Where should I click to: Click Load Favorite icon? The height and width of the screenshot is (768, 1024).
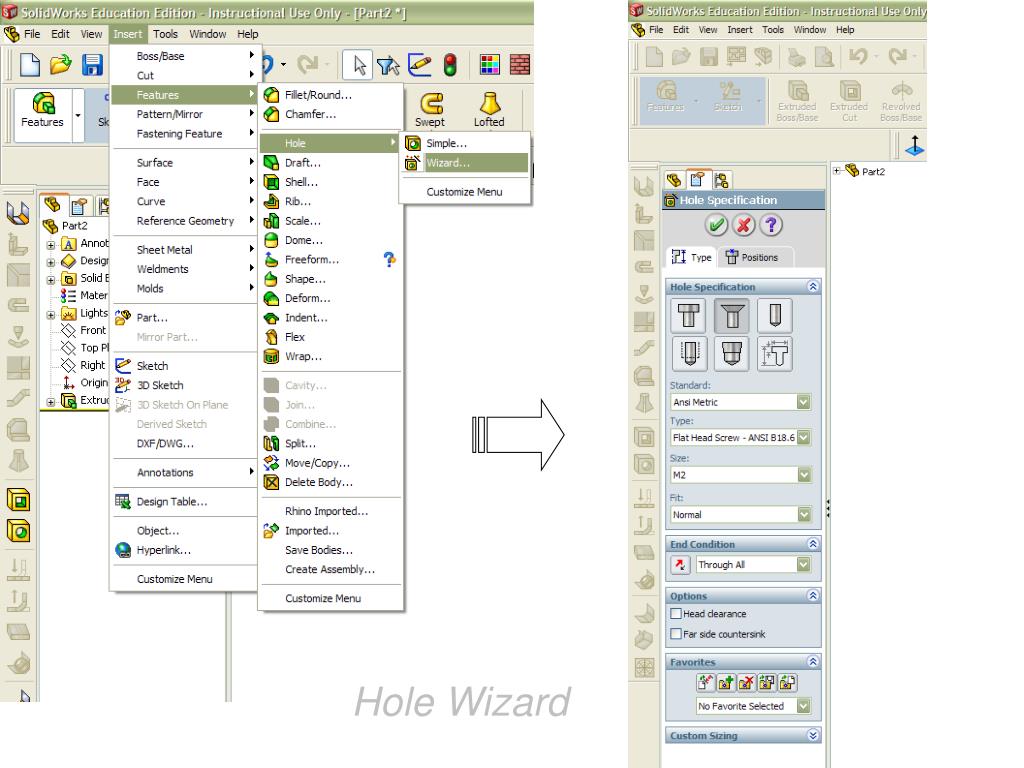(x=788, y=682)
